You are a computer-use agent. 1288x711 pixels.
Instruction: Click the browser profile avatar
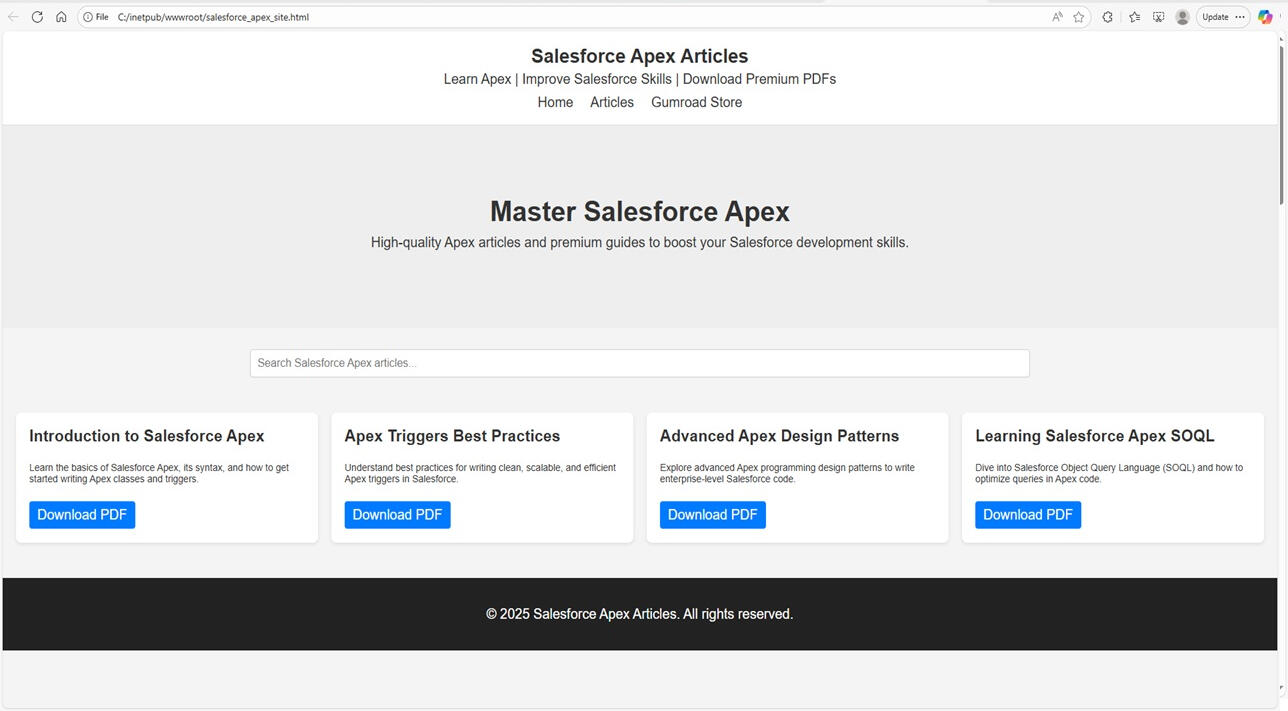pyautogui.click(x=1182, y=17)
